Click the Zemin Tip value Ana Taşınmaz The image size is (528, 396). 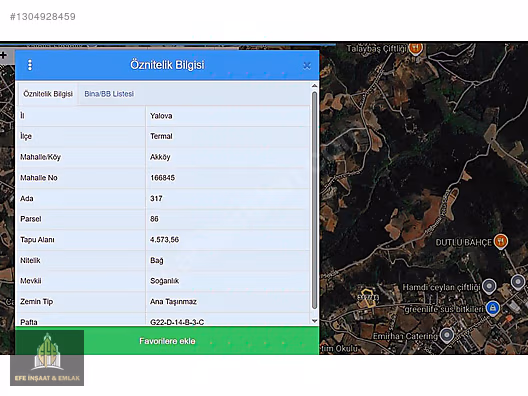(228, 302)
